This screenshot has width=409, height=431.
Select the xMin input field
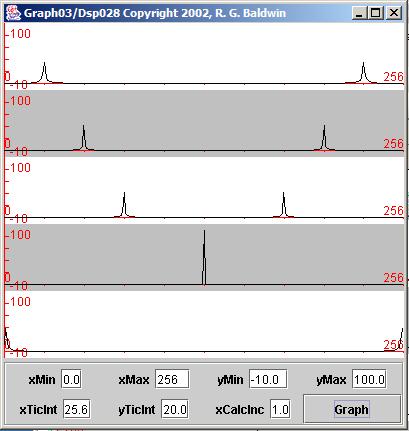point(71,379)
